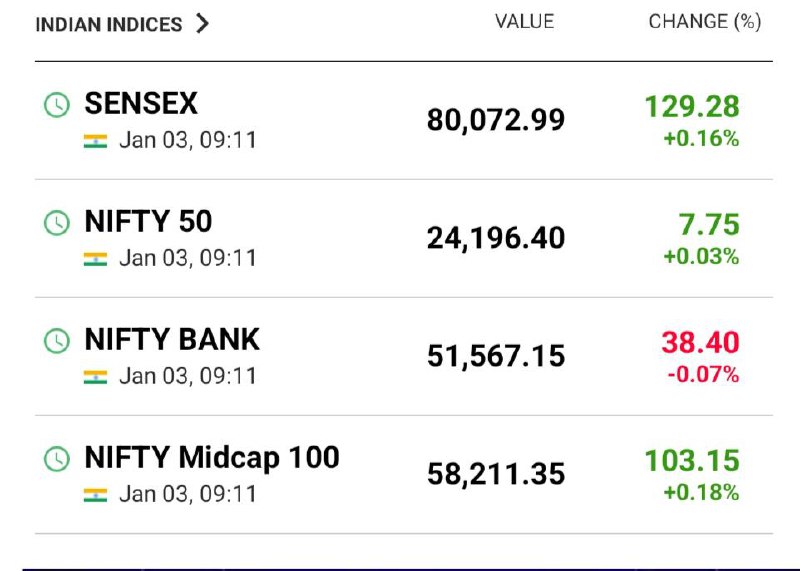Image resolution: width=800 pixels, height=571 pixels.
Task: Tap the India flag under NIFTY BANK
Action: 95,377
